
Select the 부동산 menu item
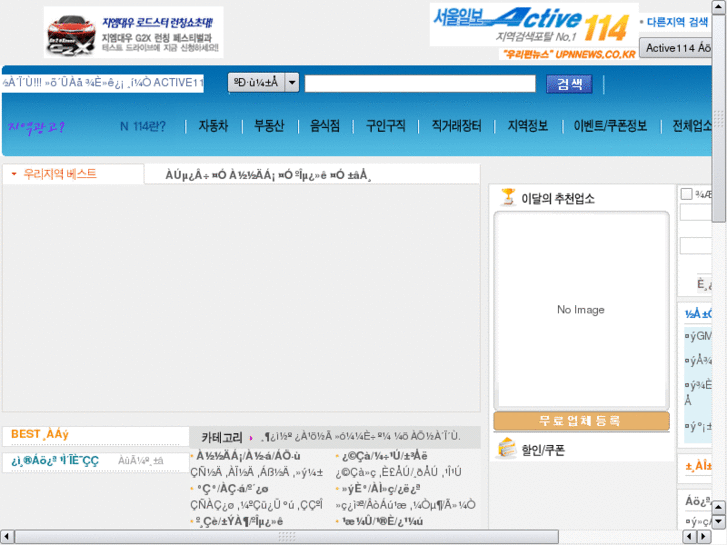tap(269, 126)
